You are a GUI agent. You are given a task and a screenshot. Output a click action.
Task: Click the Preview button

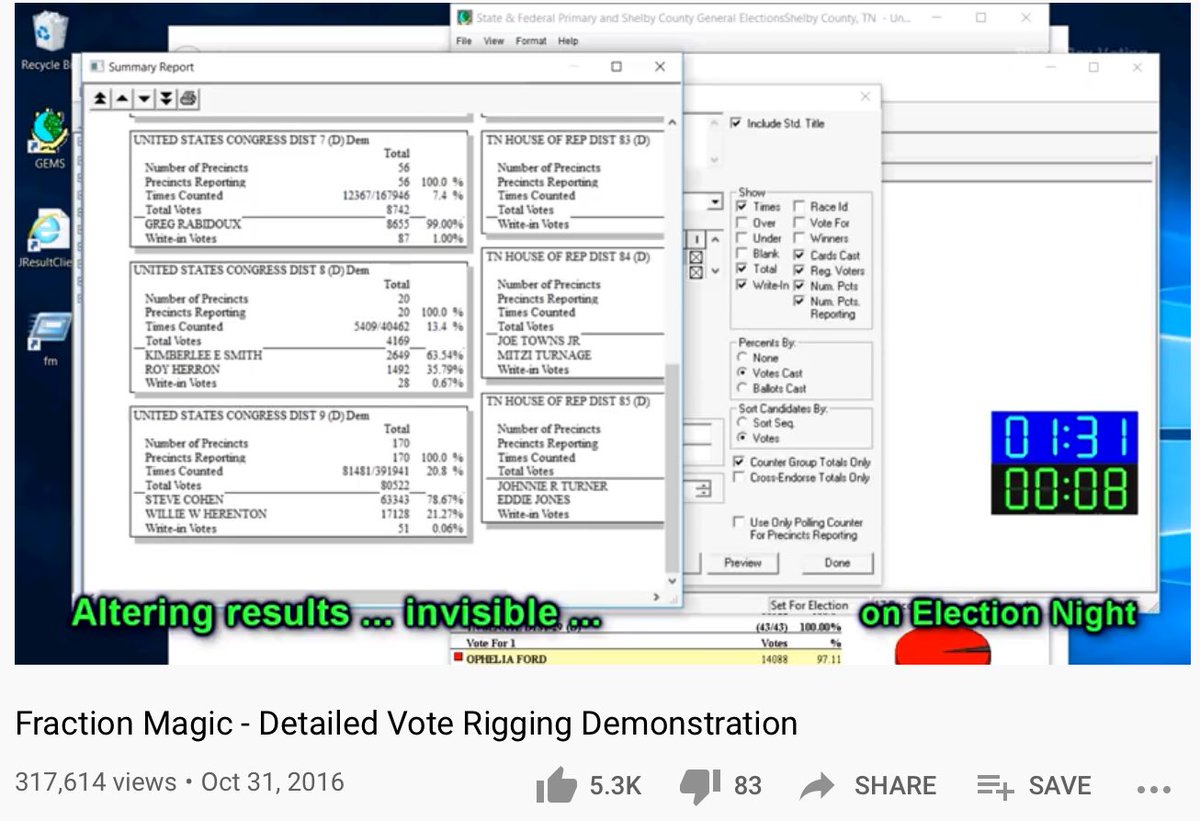pyautogui.click(x=743, y=563)
